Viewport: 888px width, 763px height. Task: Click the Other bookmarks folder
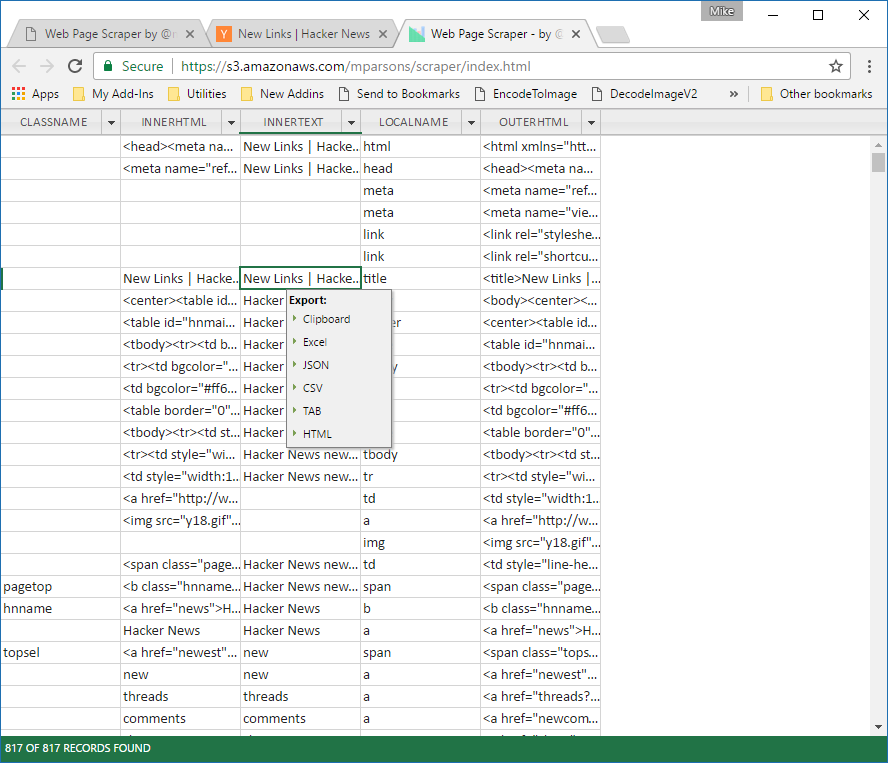[x=815, y=94]
